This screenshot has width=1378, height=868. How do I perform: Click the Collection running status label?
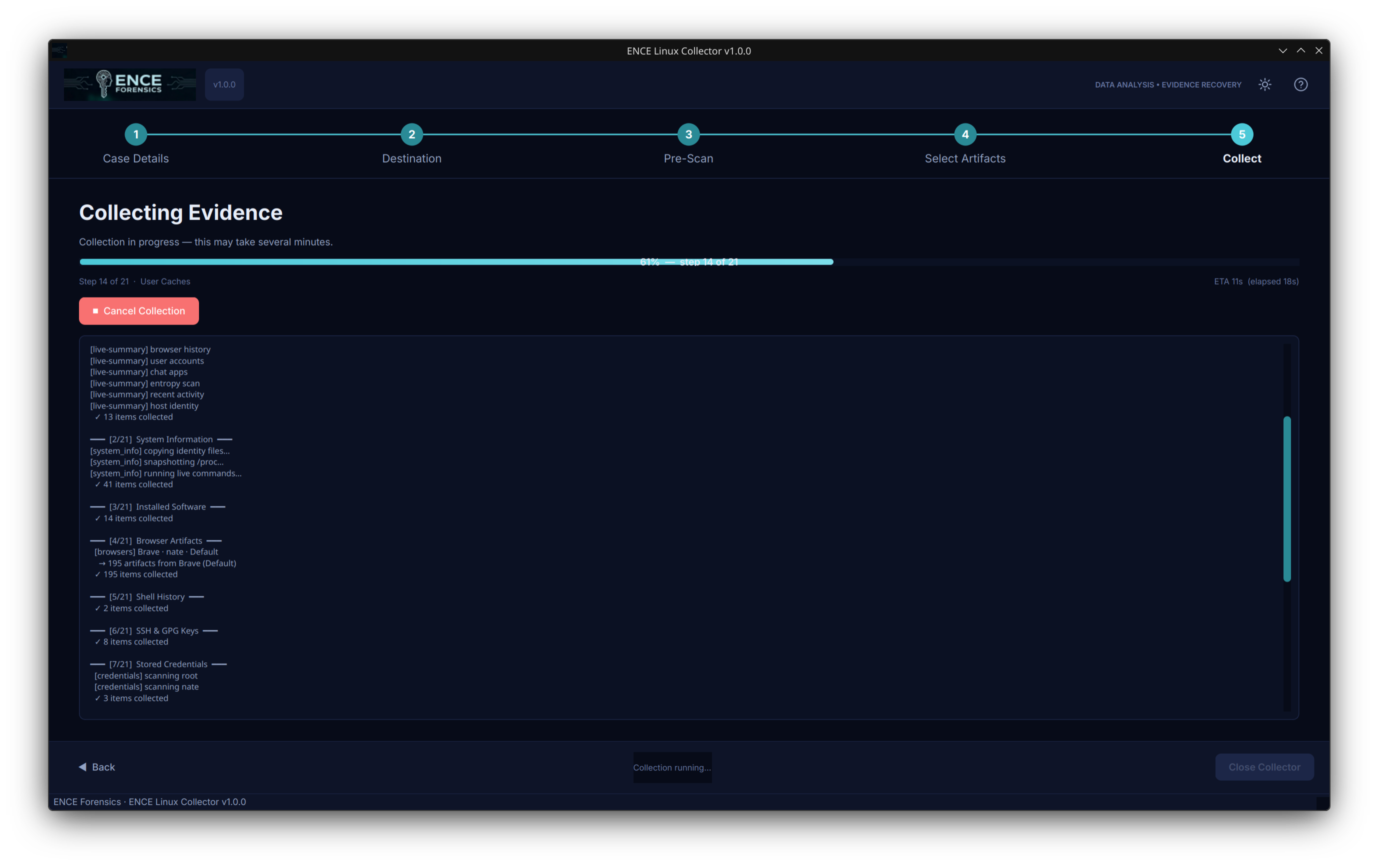[x=672, y=767]
